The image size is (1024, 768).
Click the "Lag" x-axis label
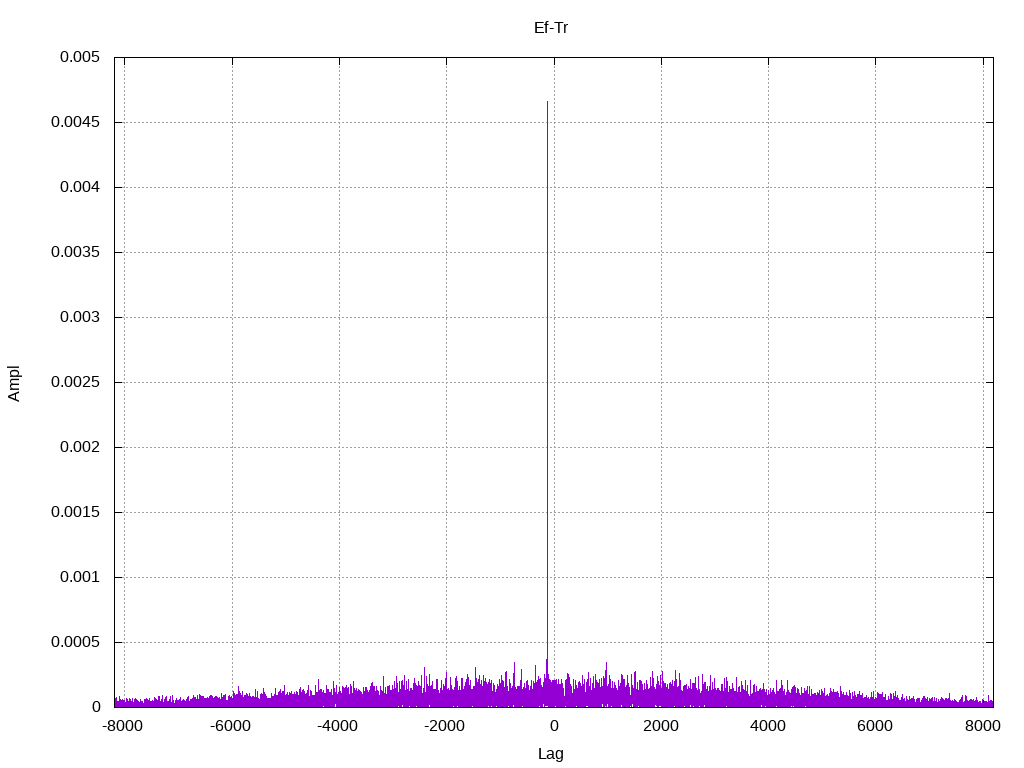tap(551, 754)
